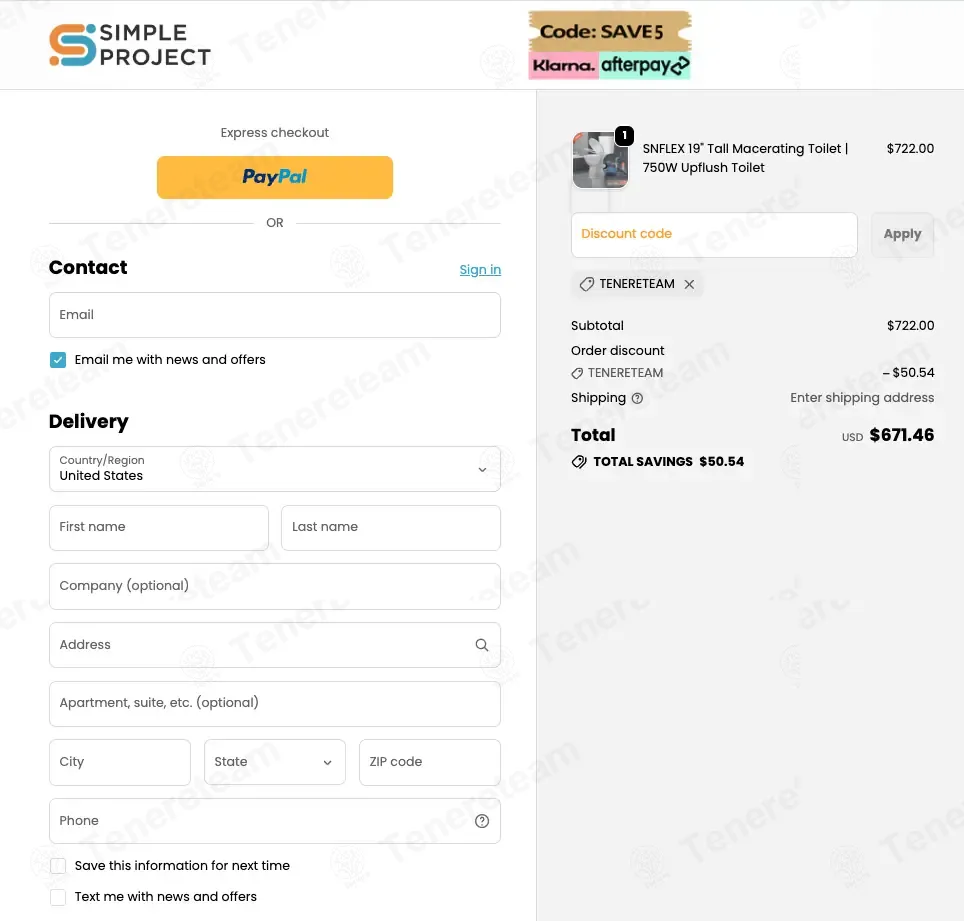Click the shipping info question mark icon
Screen dimensions: 964x921
[x=637, y=398]
